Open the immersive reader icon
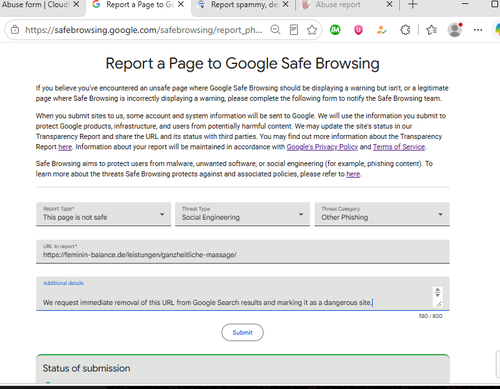This screenshot has width=500, height=389. coord(294,30)
